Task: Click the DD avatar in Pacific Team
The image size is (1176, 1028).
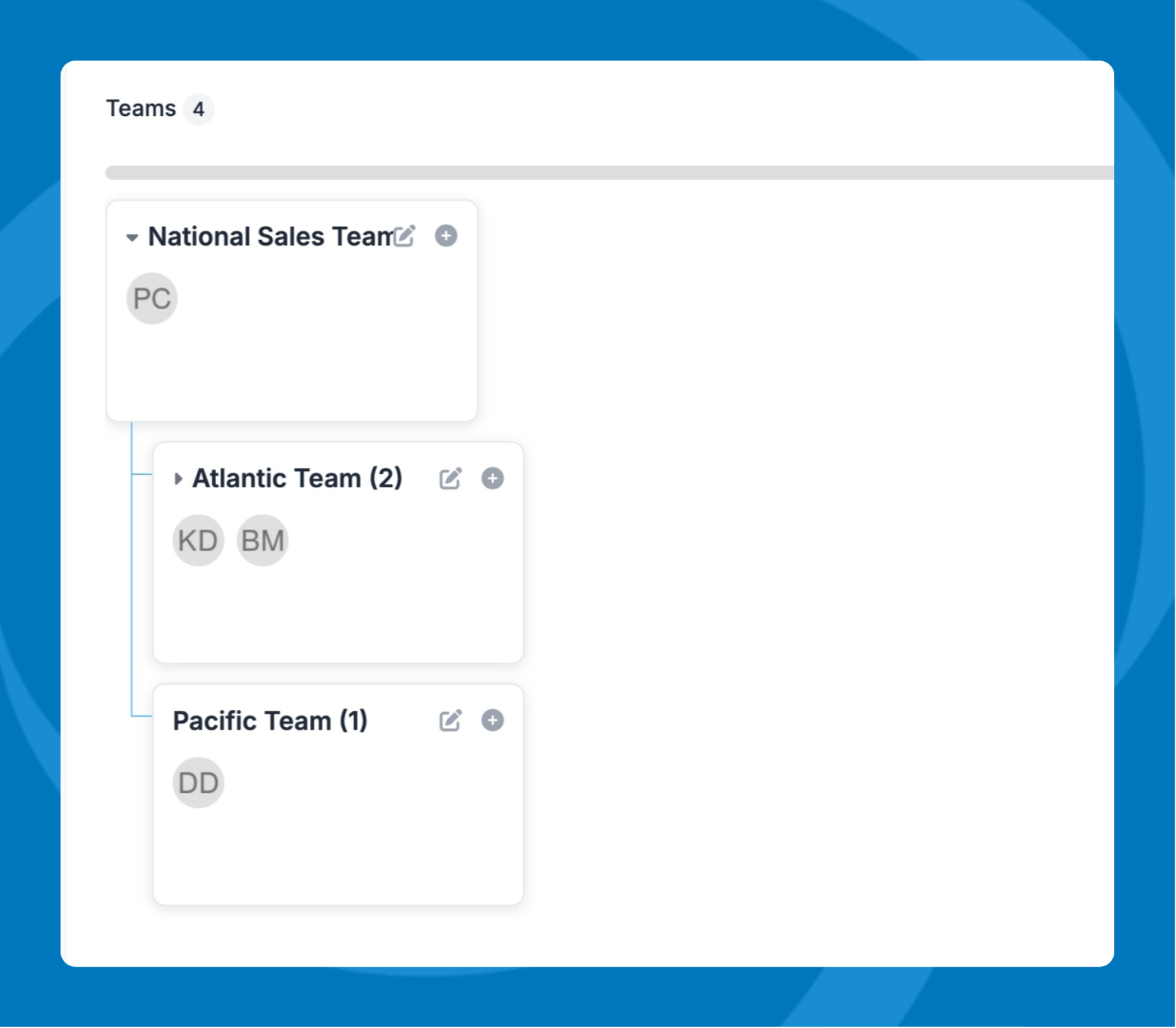Action: click(x=198, y=782)
